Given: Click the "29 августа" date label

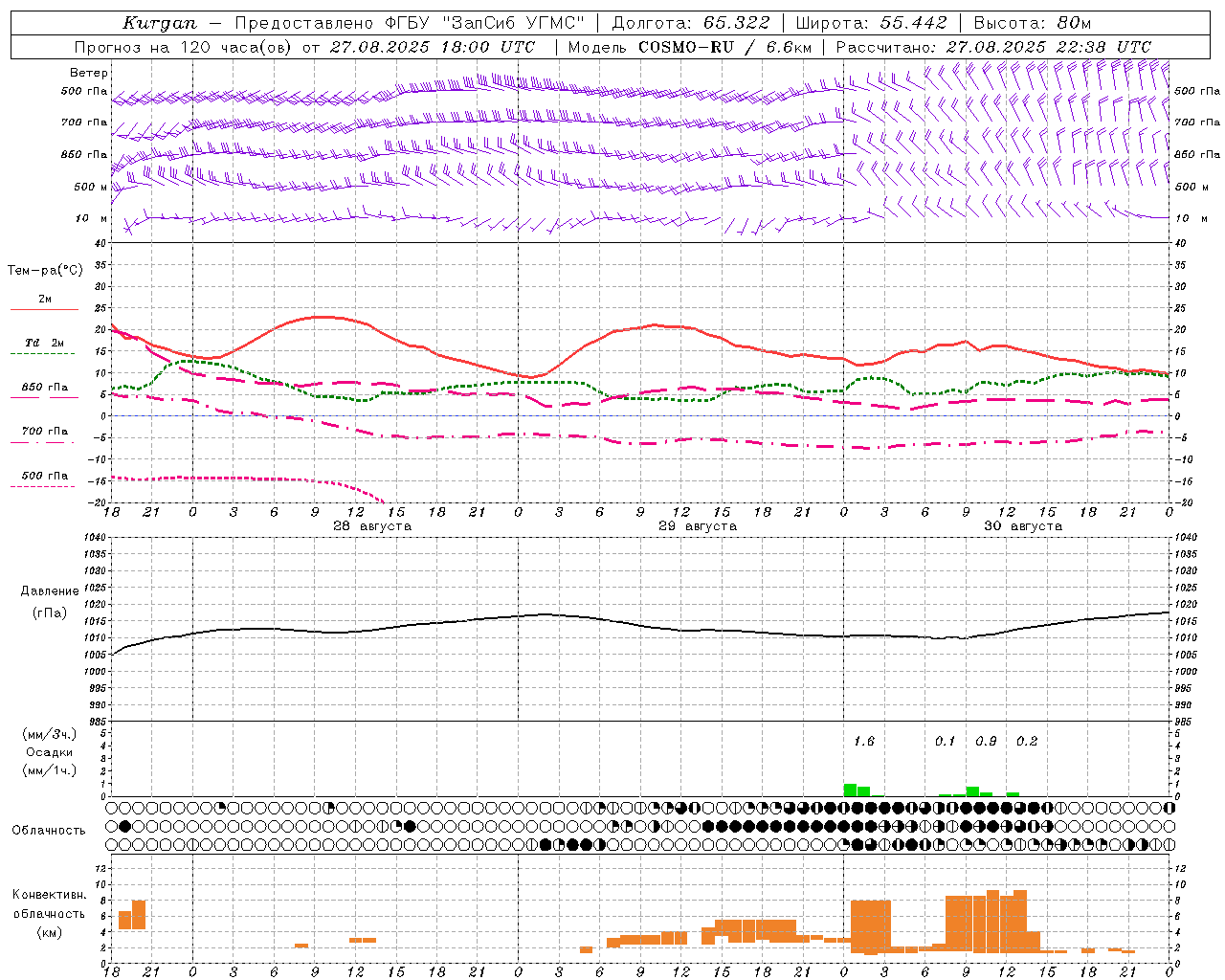Looking at the screenshot, I should 698,526.
